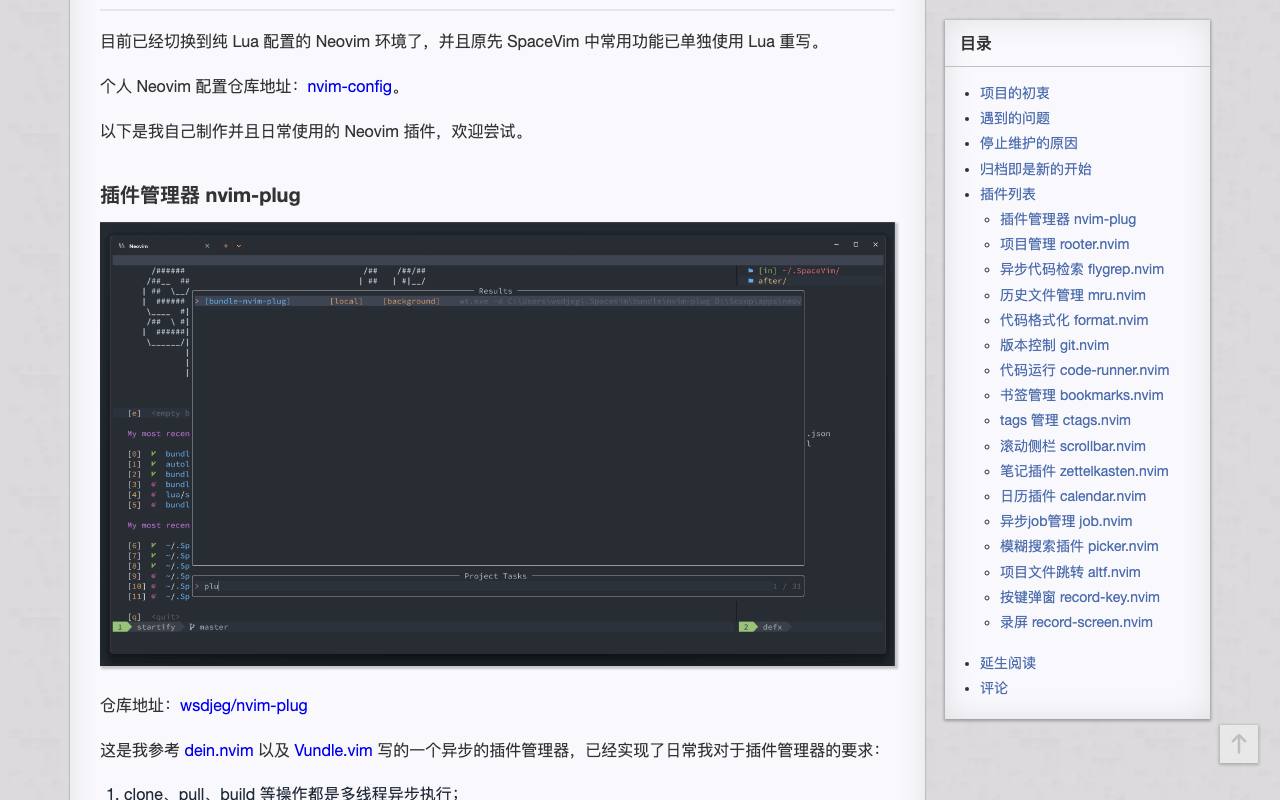The height and width of the screenshot is (800, 1280).
Task: Select 代码运行 code-runner.nvim entry
Action: tap(1084, 370)
